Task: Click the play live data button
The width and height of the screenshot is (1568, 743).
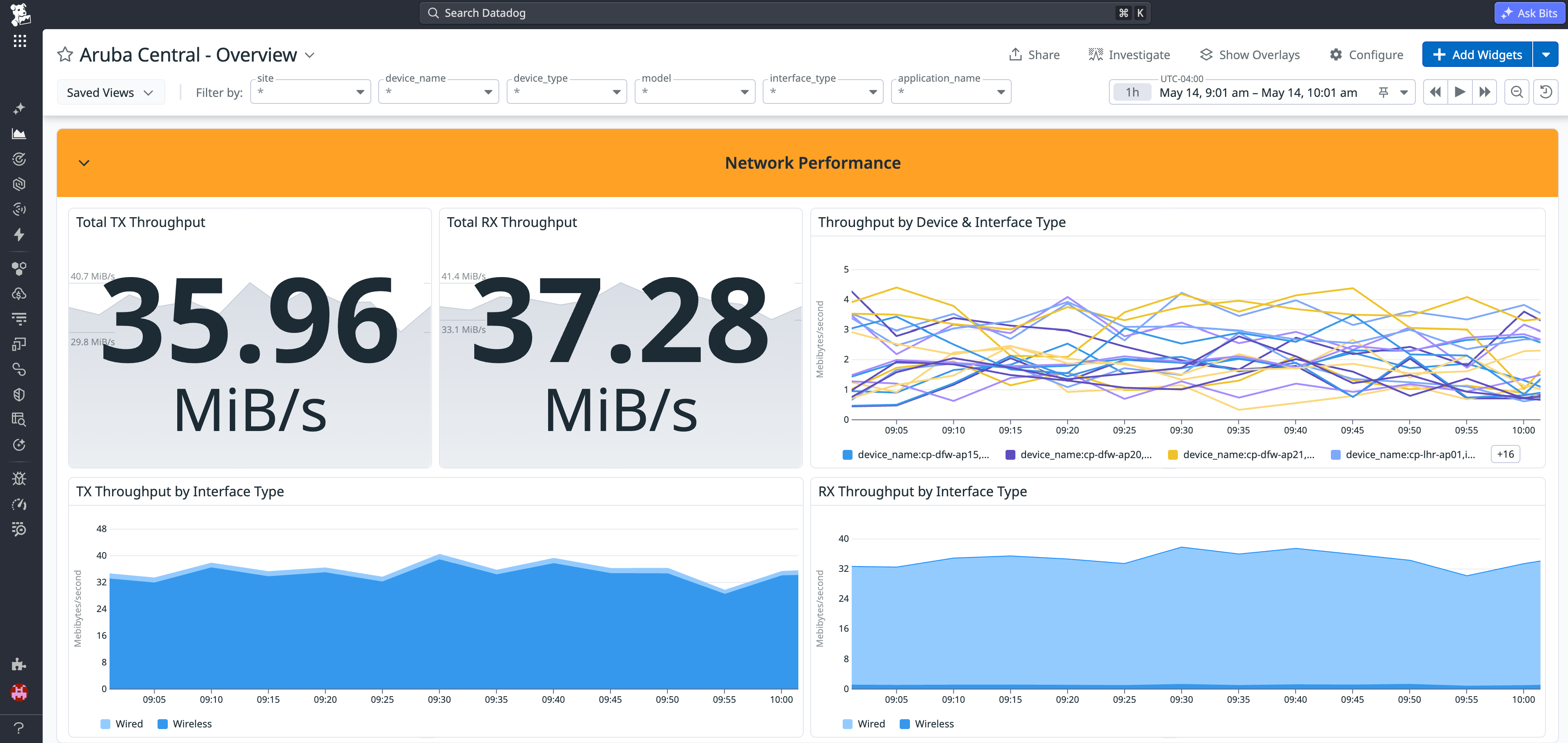Action: [x=1460, y=92]
